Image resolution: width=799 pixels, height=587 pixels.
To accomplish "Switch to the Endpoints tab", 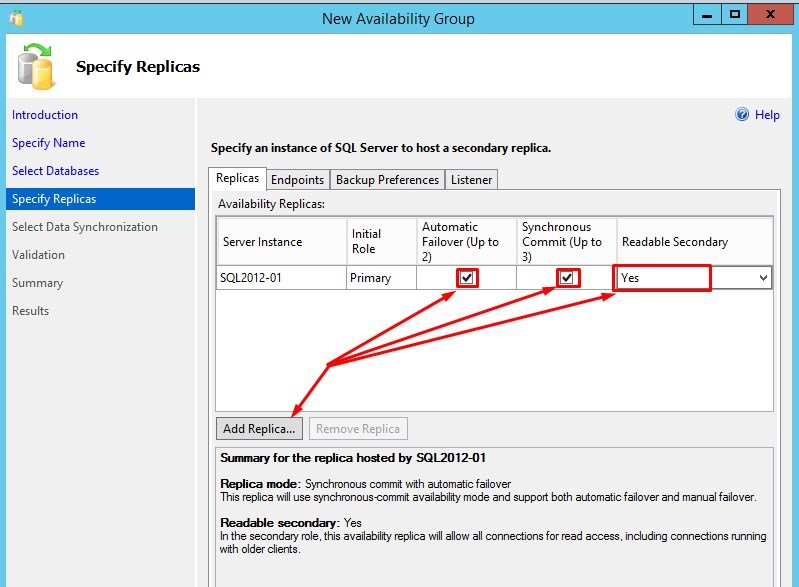I will tap(297, 180).
